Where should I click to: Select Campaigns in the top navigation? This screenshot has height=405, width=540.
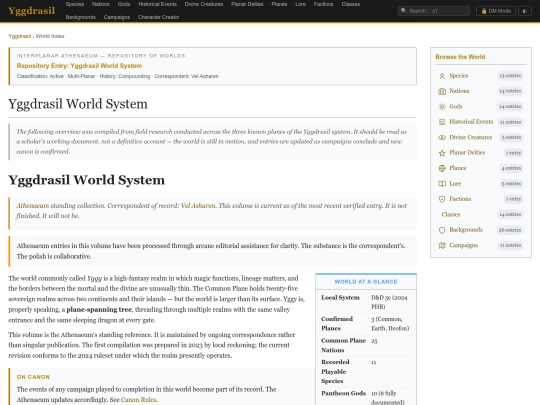[117, 17]
